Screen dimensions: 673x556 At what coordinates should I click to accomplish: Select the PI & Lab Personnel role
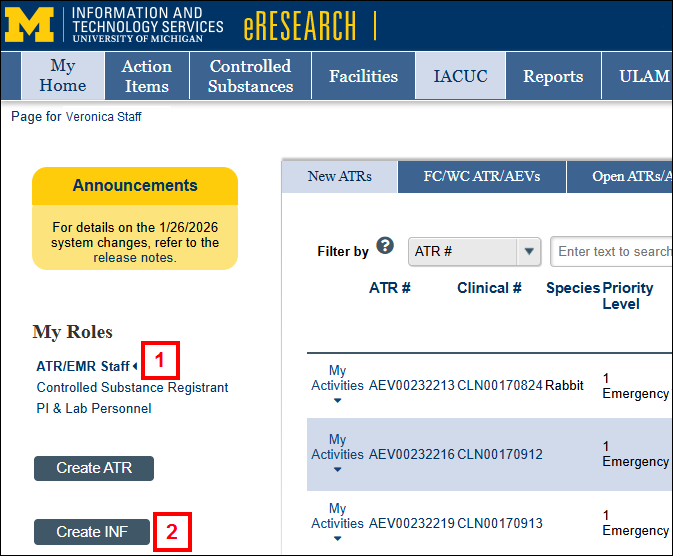point(94,408)
